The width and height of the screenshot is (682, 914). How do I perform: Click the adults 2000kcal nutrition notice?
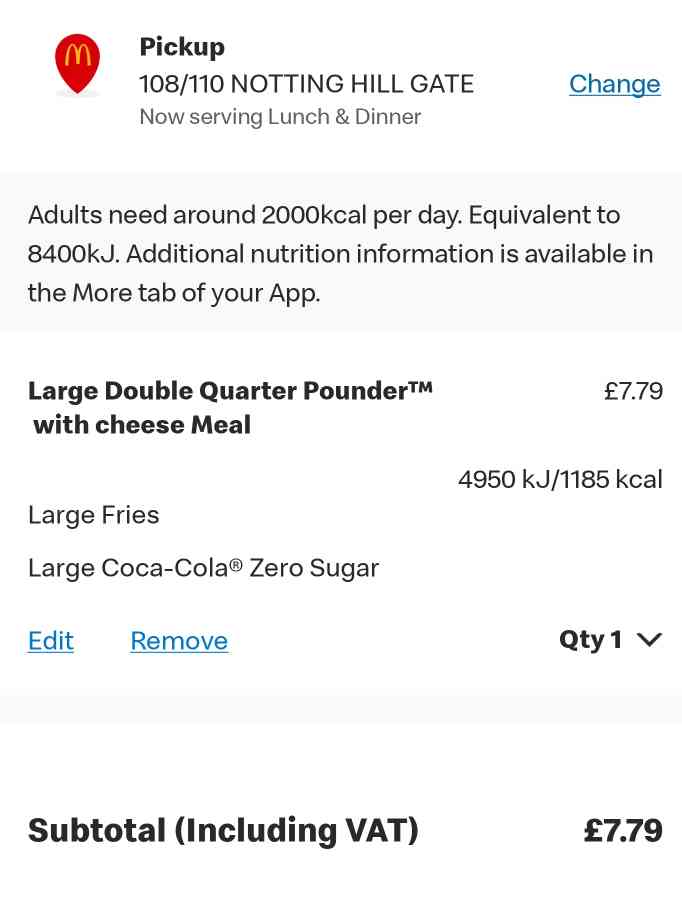tap(340, 254)
